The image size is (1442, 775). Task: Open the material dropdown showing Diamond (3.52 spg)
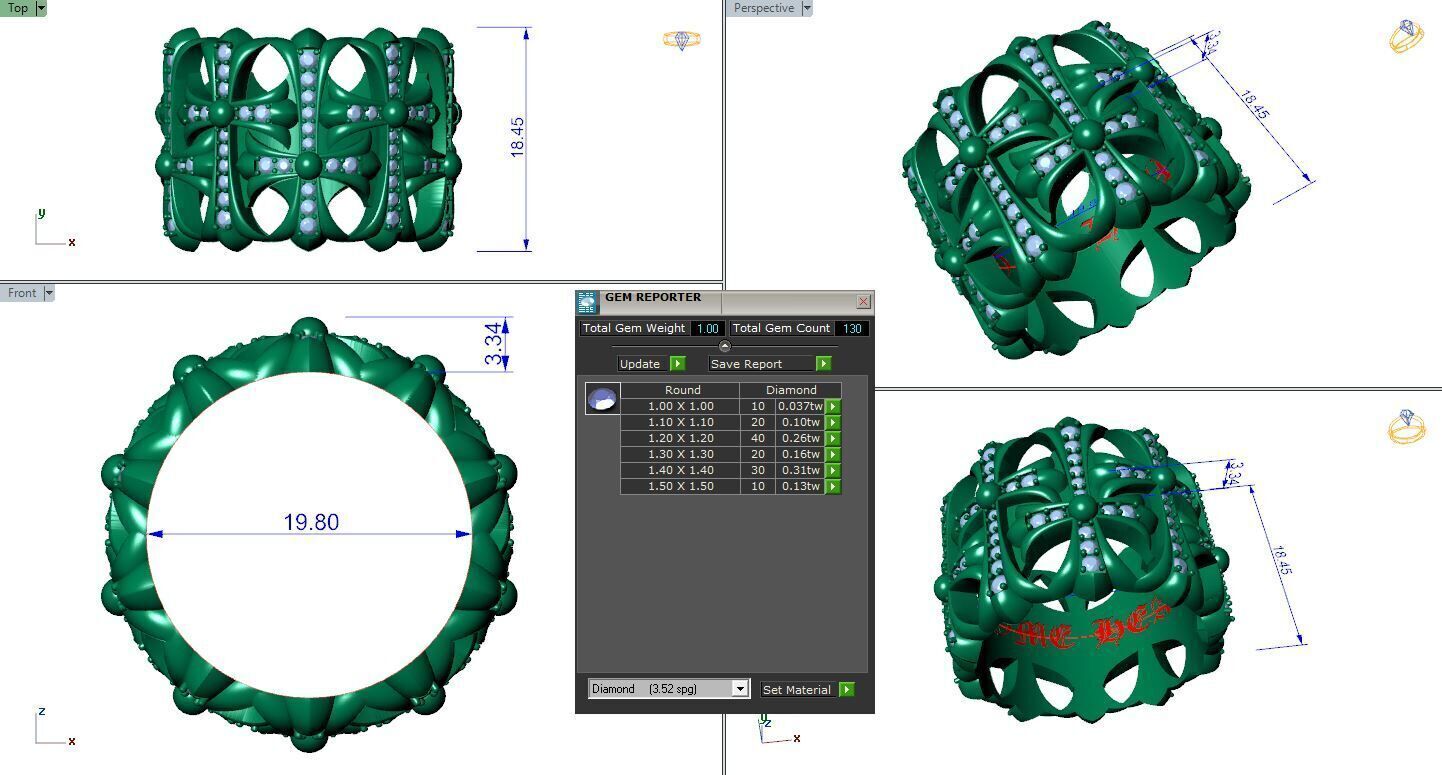point(668,689)
